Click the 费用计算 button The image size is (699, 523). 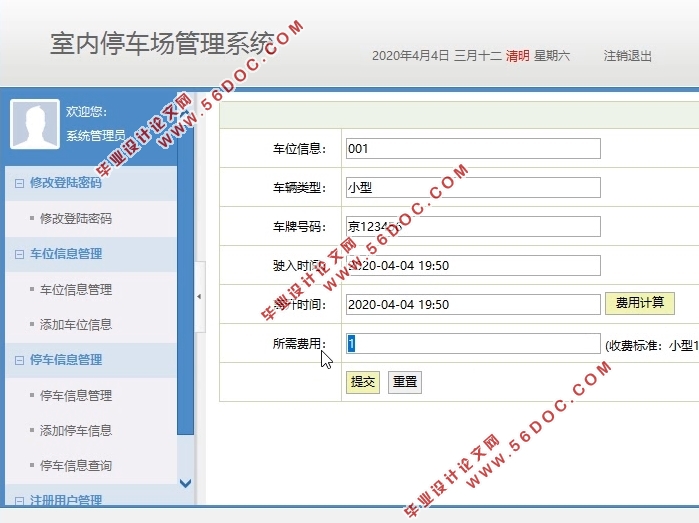[640, 303]
